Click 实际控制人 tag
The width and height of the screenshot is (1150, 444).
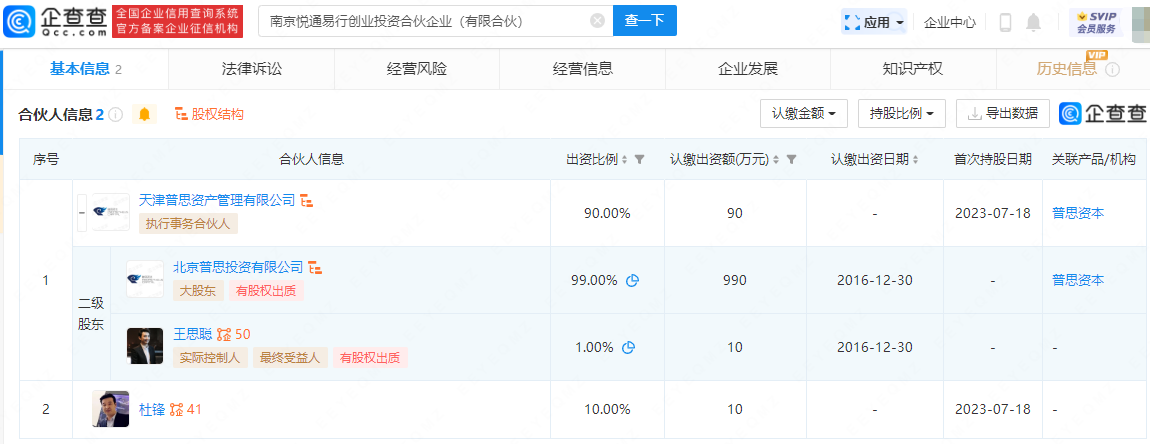click(211, 358)
